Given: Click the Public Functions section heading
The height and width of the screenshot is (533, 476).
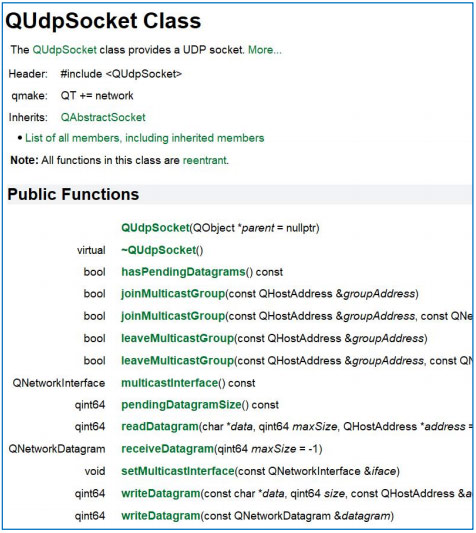Looking at the screenshot, I should pos(73,195).
